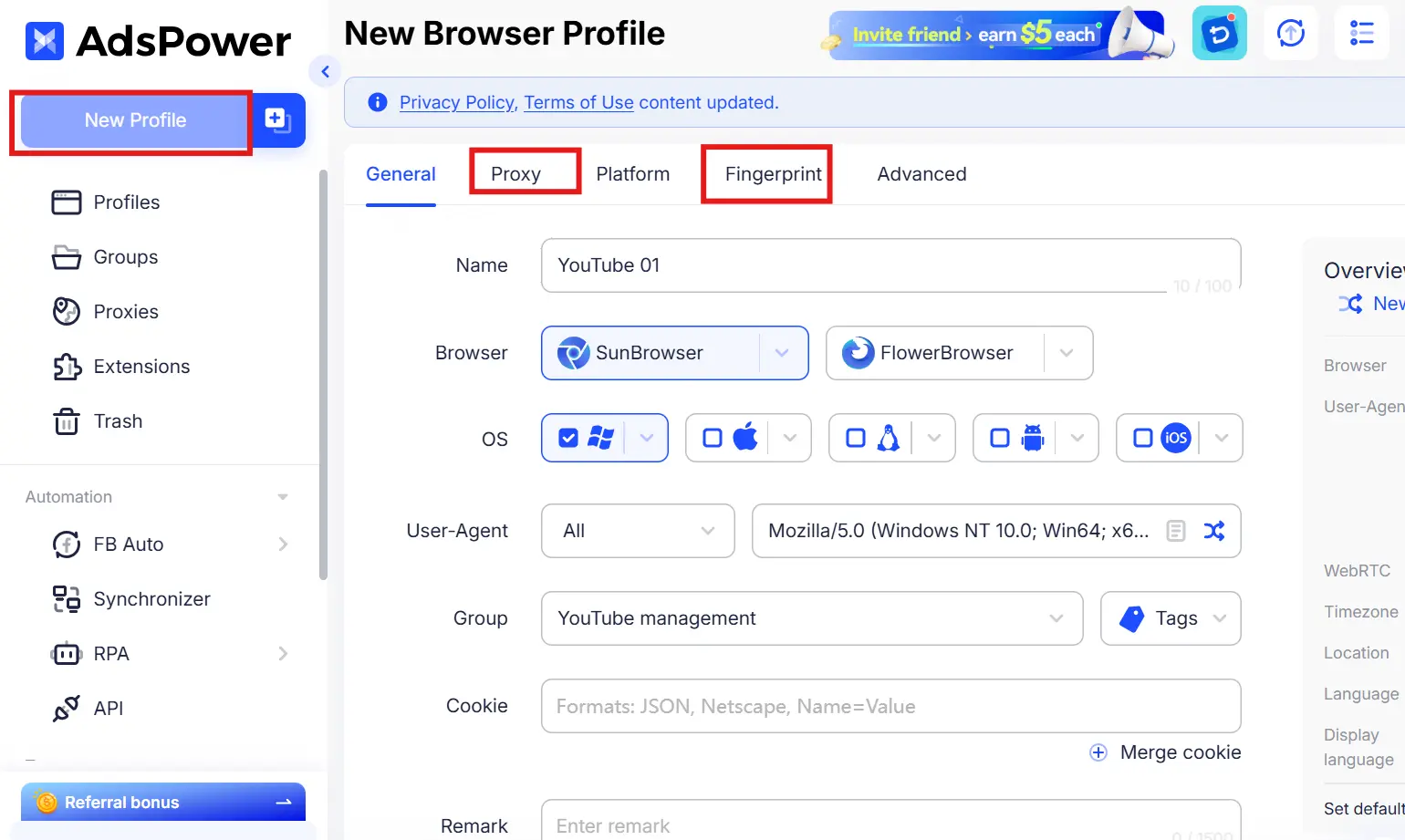
Task: Expand the Linux version dropdown arrow
Action: [934, 439]
